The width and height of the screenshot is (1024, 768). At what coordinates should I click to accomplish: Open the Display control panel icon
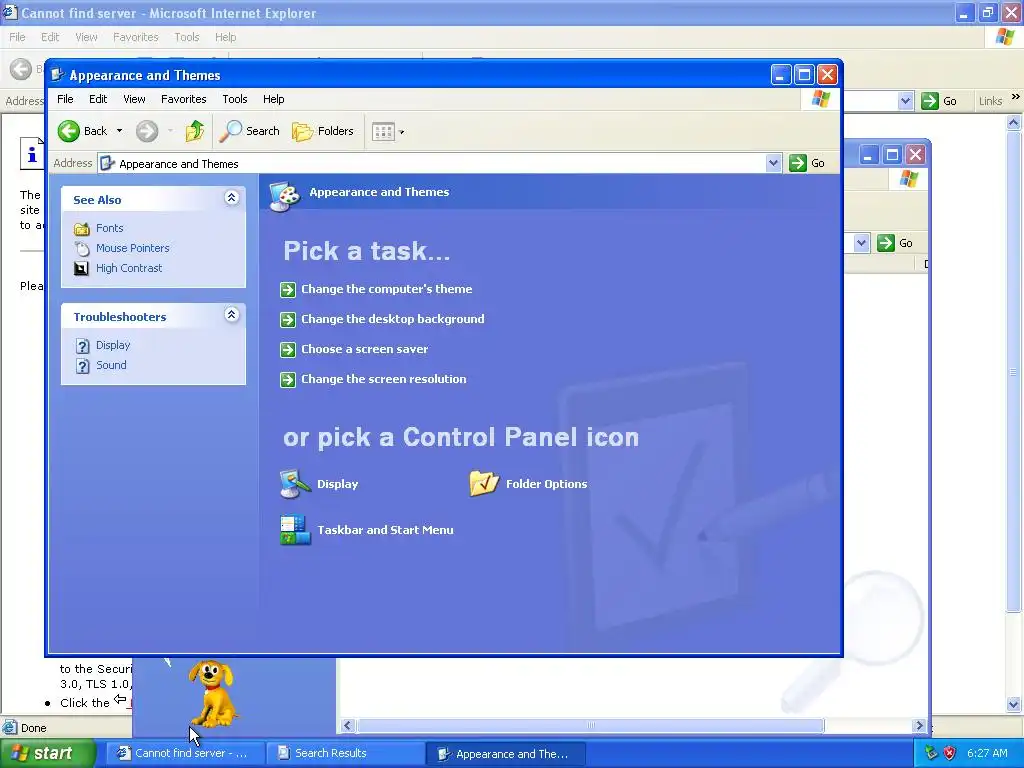(295, 484)
